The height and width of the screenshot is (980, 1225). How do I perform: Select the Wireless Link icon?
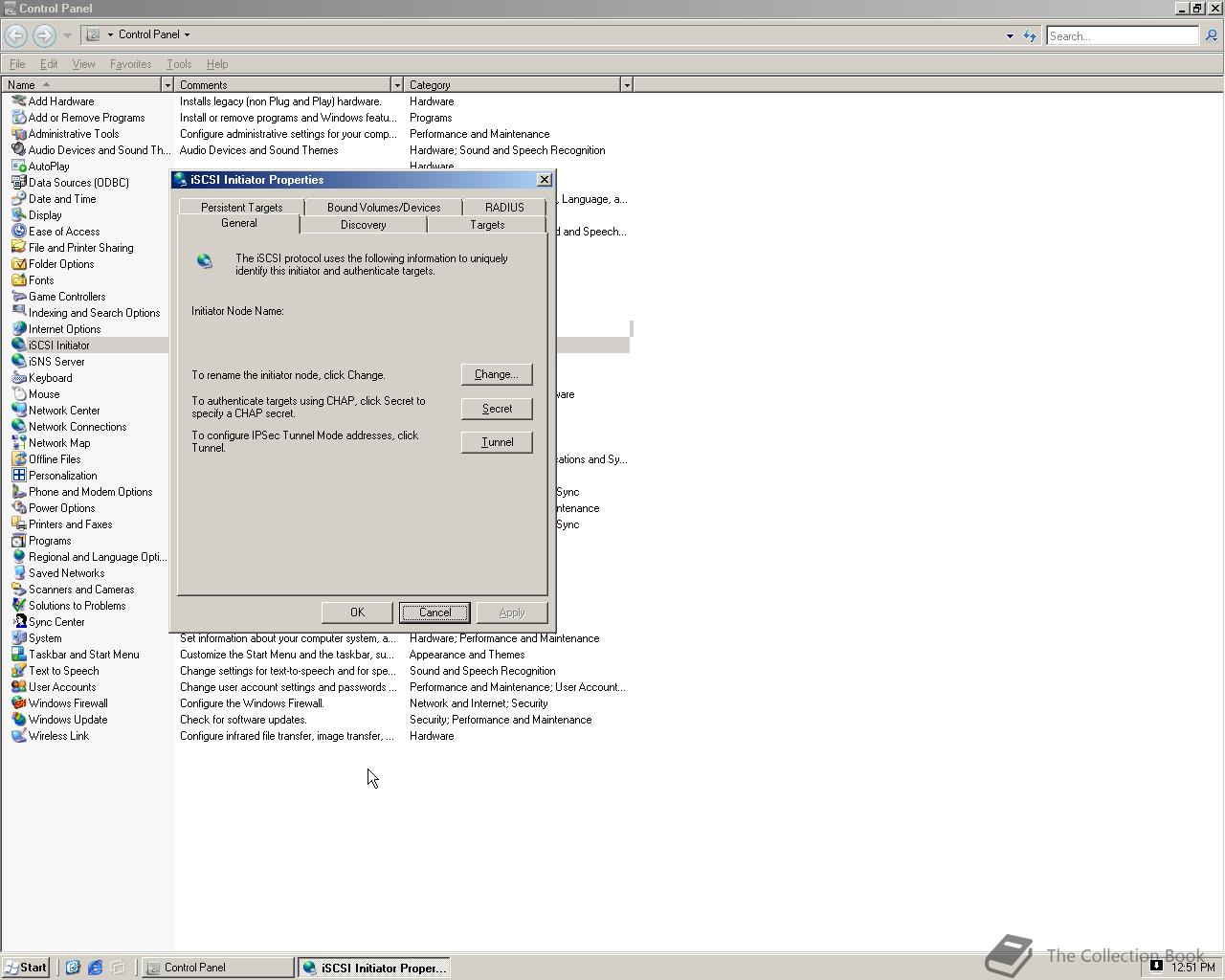(18, 736)
